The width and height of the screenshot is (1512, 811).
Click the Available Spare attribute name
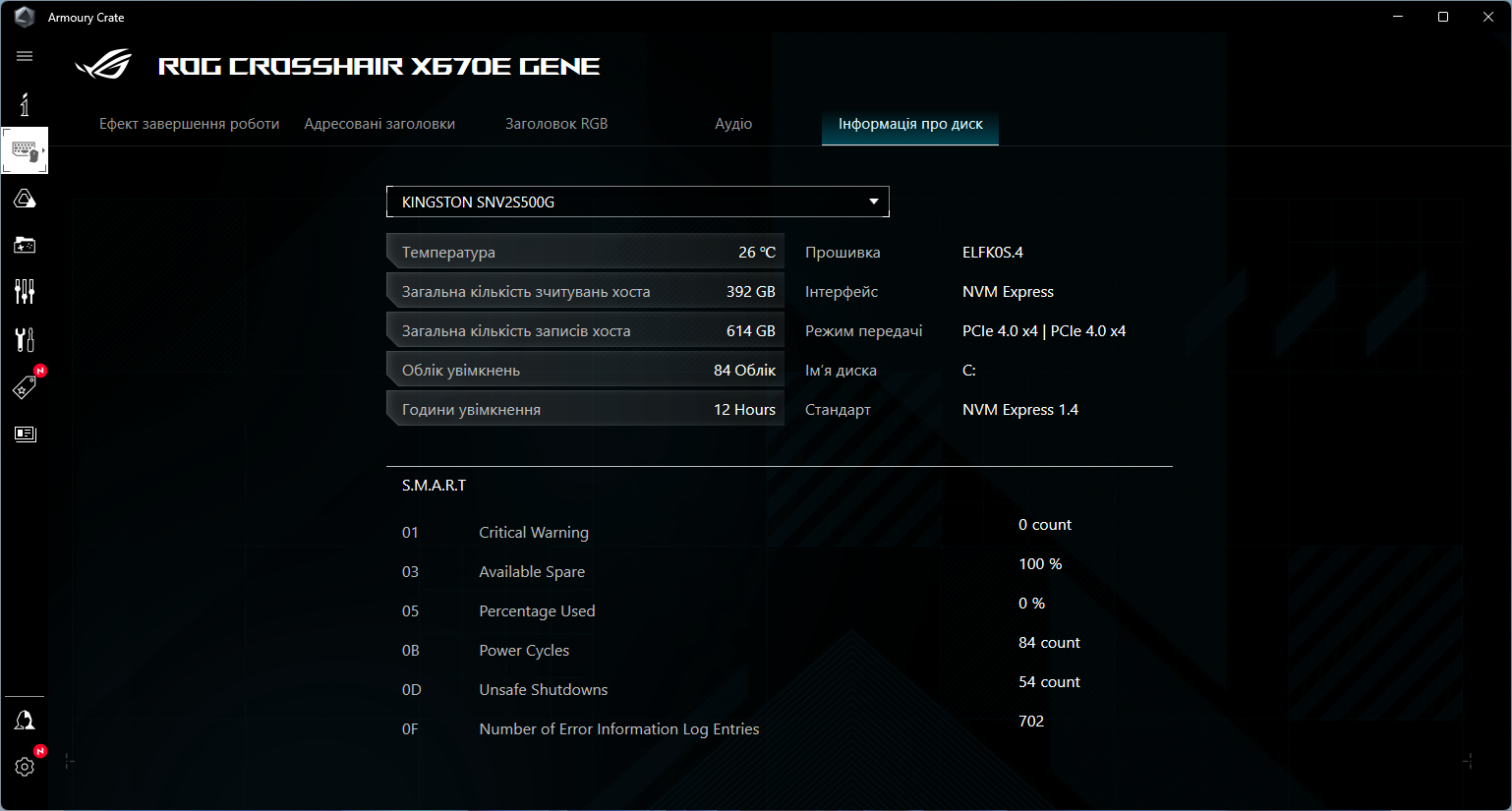pyautogui.click(x=532, y=572)
